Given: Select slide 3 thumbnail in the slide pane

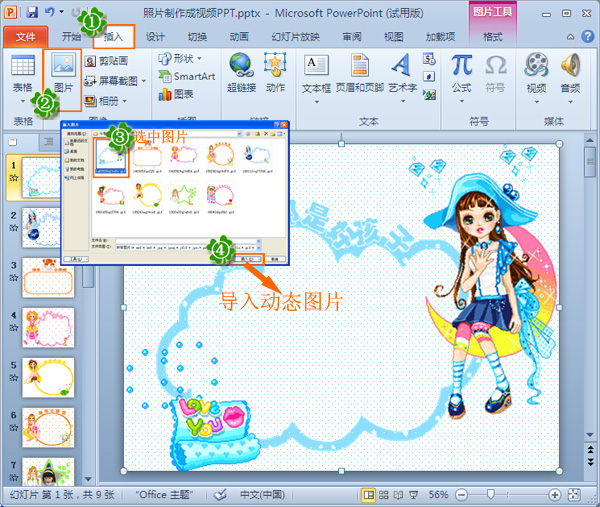Looking at the screenshot, I should pyautogui.click(x=48, y=277).
